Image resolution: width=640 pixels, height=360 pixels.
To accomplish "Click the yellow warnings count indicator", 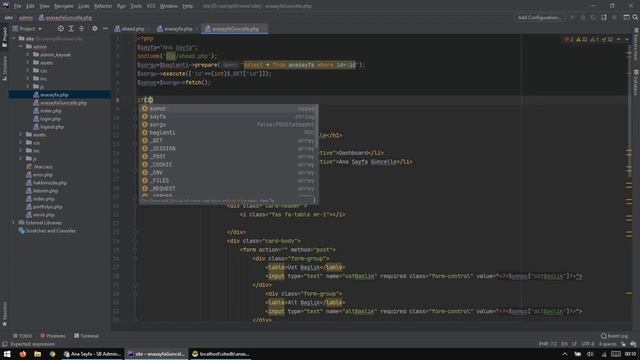I will [x=581, y=40].
